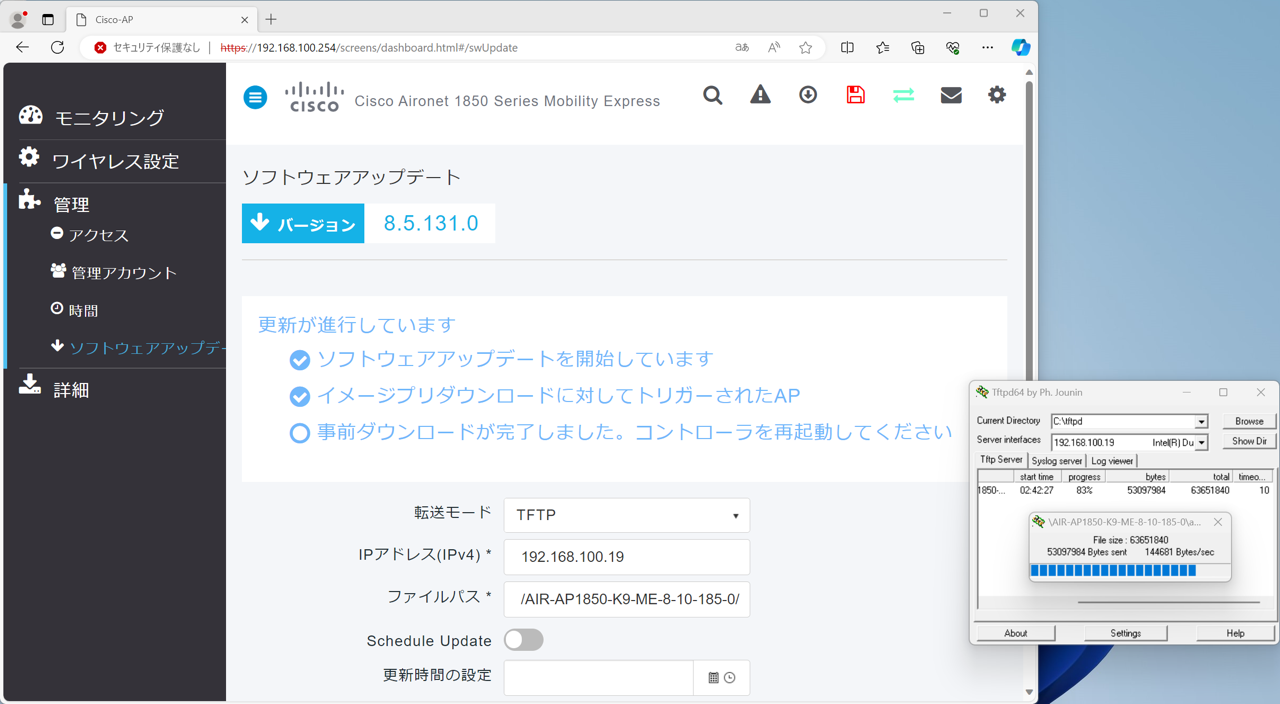
Task: Click the transfer progress bar in Tftpd64 popup
Action: point(1129,570)
